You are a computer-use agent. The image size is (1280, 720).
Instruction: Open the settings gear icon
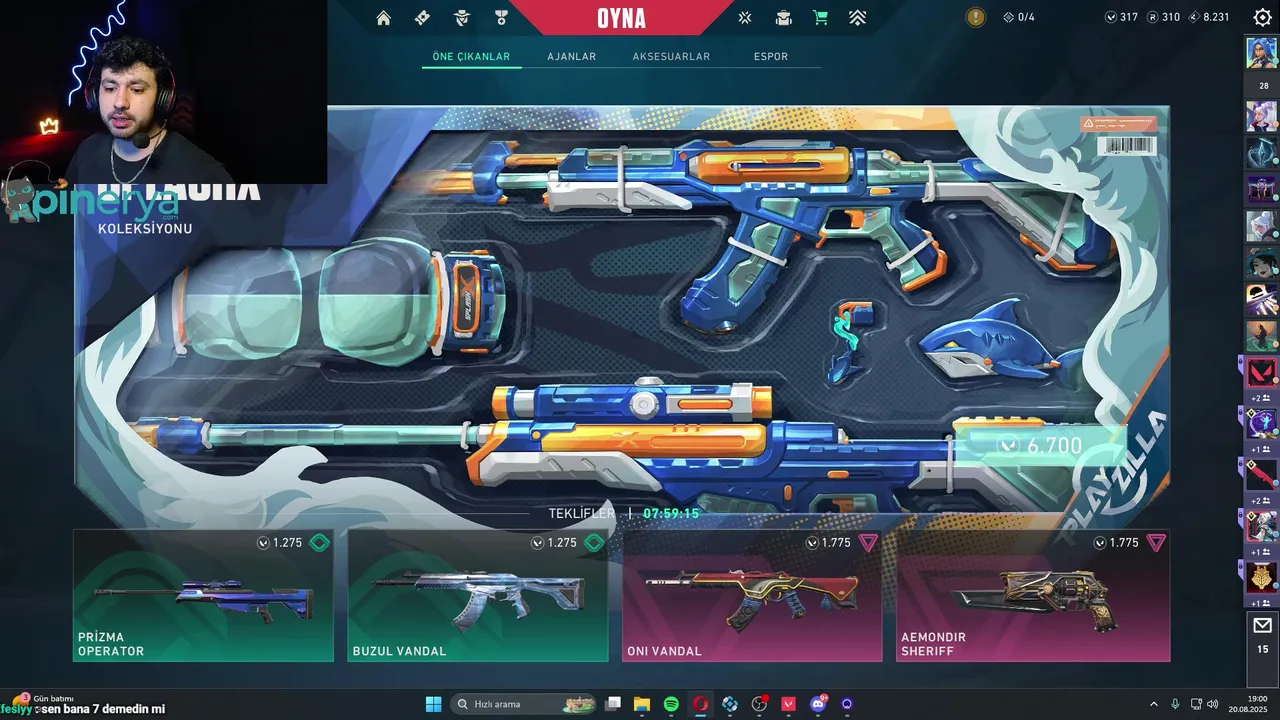click(x=1262, y=17)
